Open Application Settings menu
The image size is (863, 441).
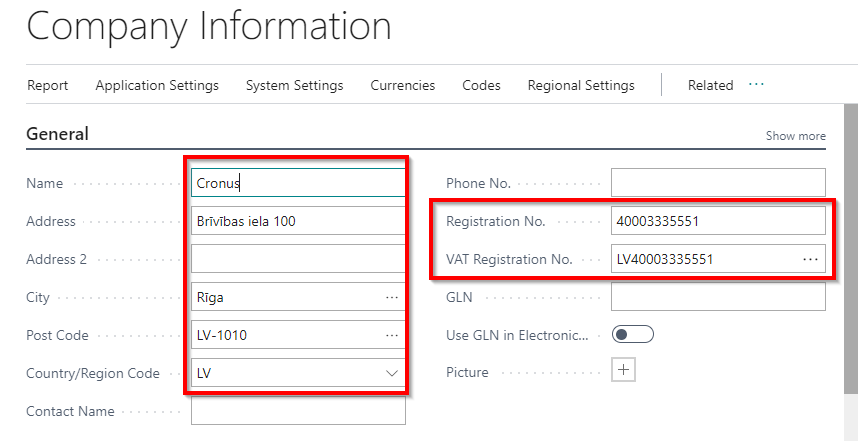pyautogui.click(x=157, y=85)
